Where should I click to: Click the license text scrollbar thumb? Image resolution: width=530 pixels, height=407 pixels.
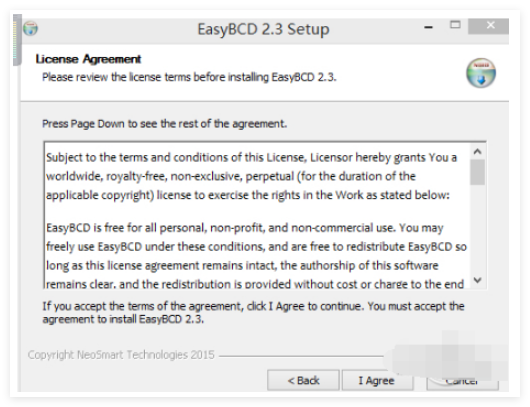tap(477, 172)
